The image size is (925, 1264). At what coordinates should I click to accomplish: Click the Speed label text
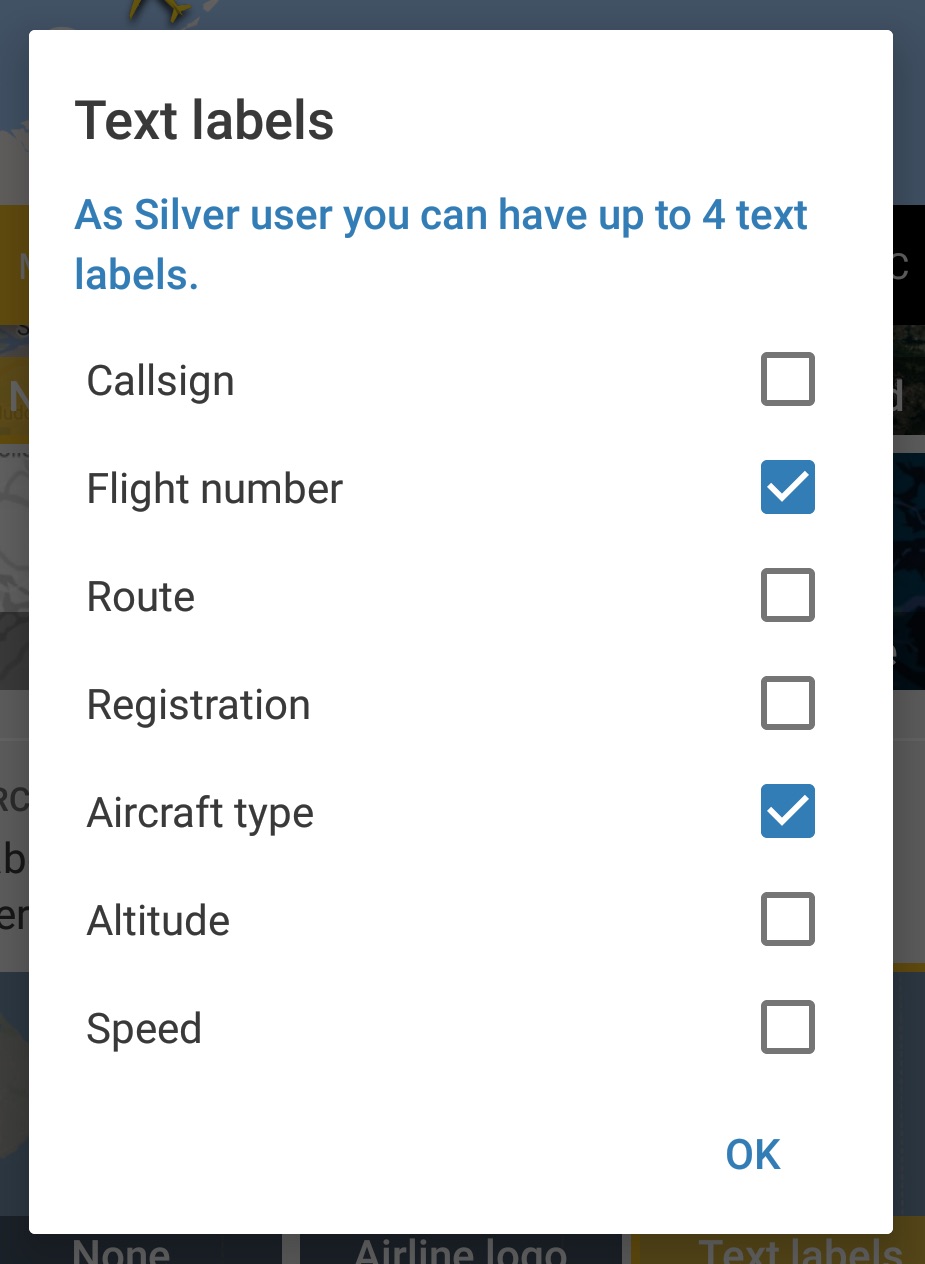point(145,1029)
